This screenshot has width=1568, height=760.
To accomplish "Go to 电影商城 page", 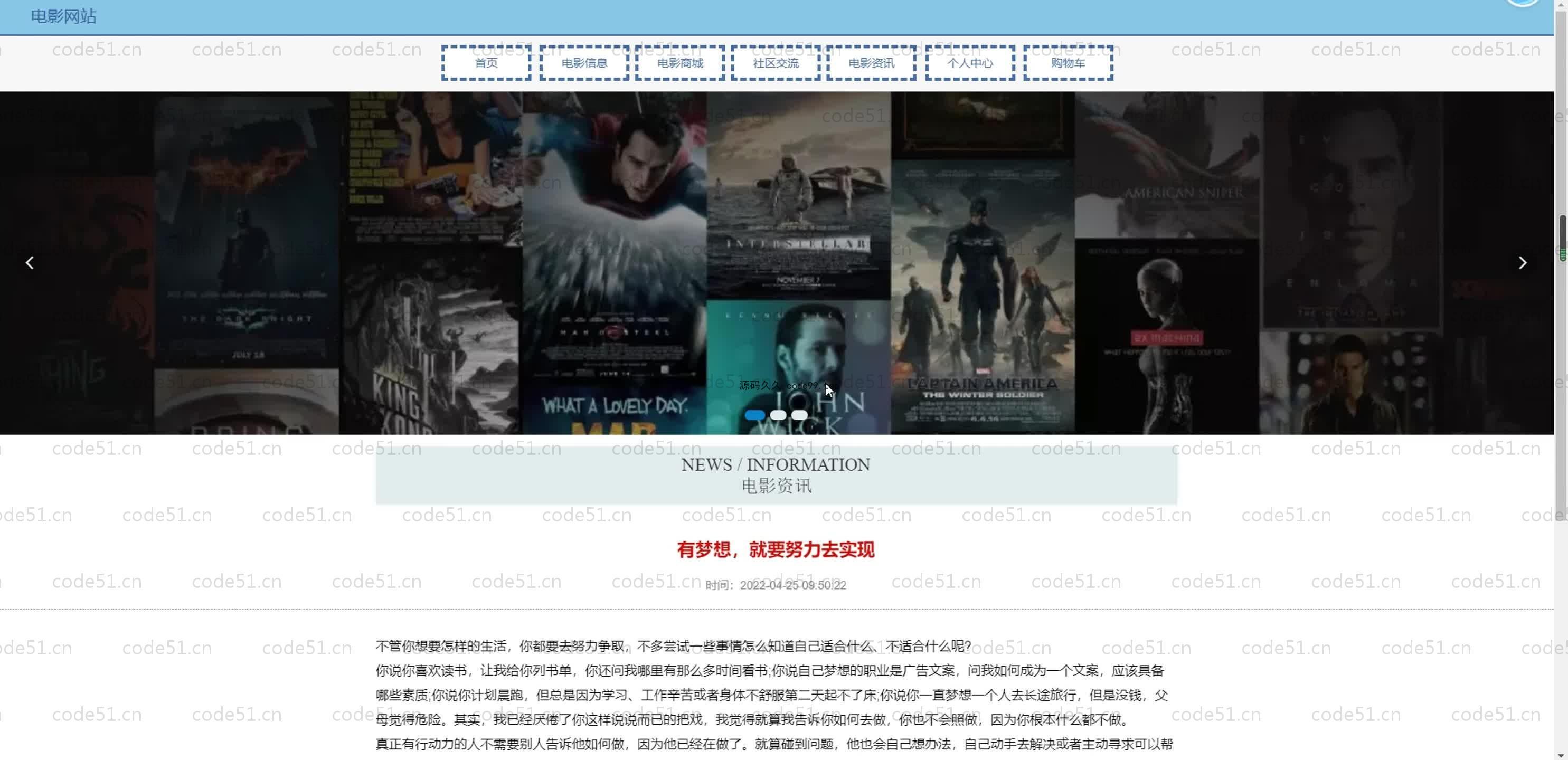I will point(680,63).
